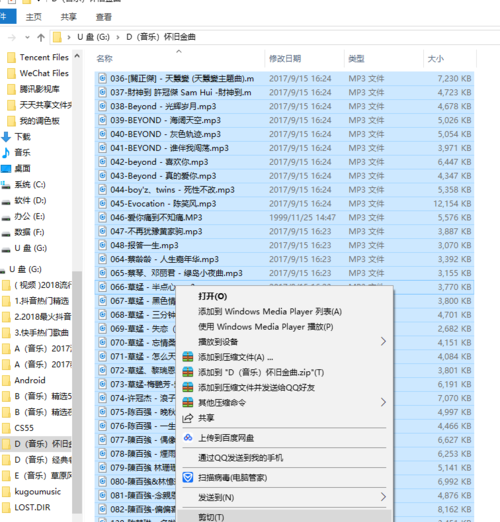
Task: Choose 打开(O) from the context menu
Action: (x=213, y=296)
